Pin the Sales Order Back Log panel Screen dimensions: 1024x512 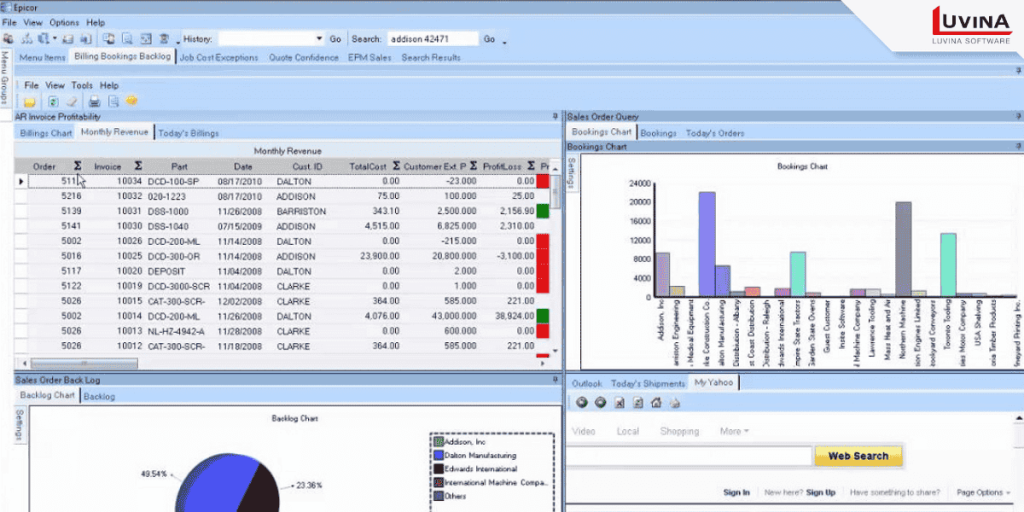coord(556,379)
